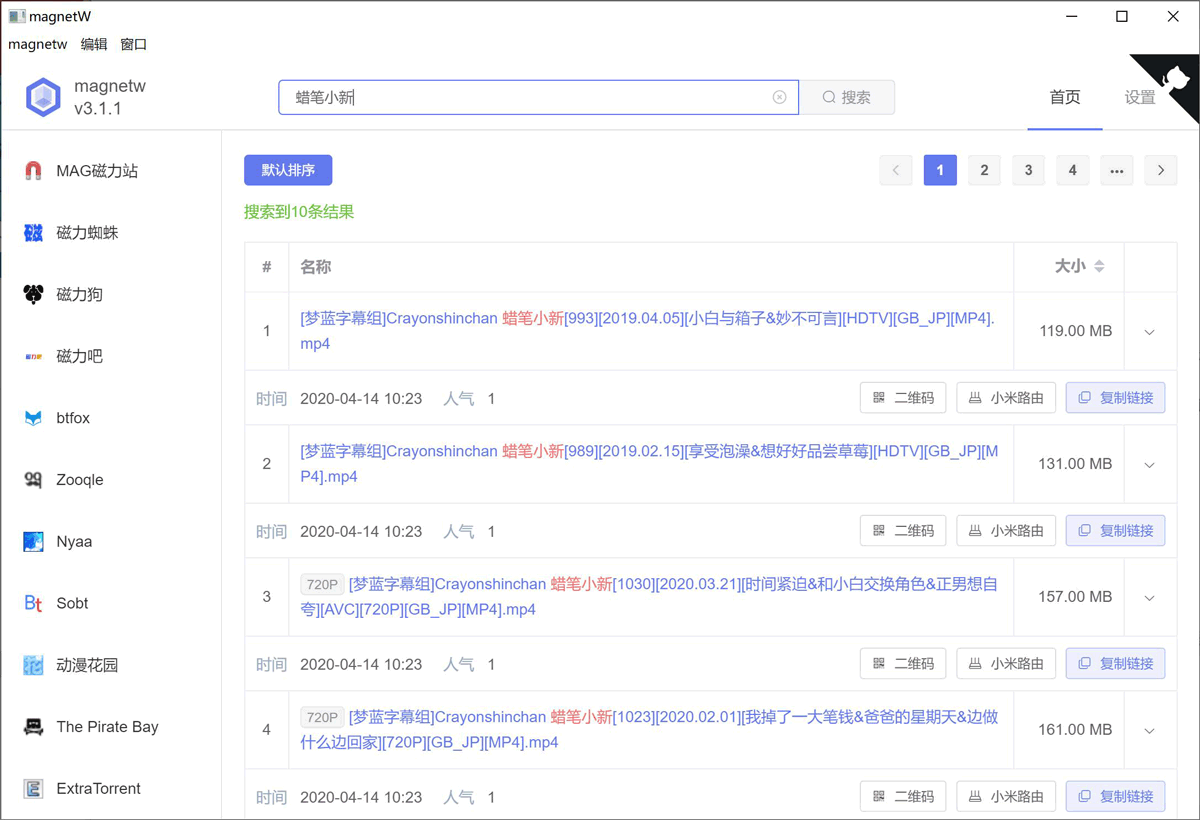1200x820 pixels.
Task: Select the 磁力蜘蛛 source icon
Action: [33, 233]
